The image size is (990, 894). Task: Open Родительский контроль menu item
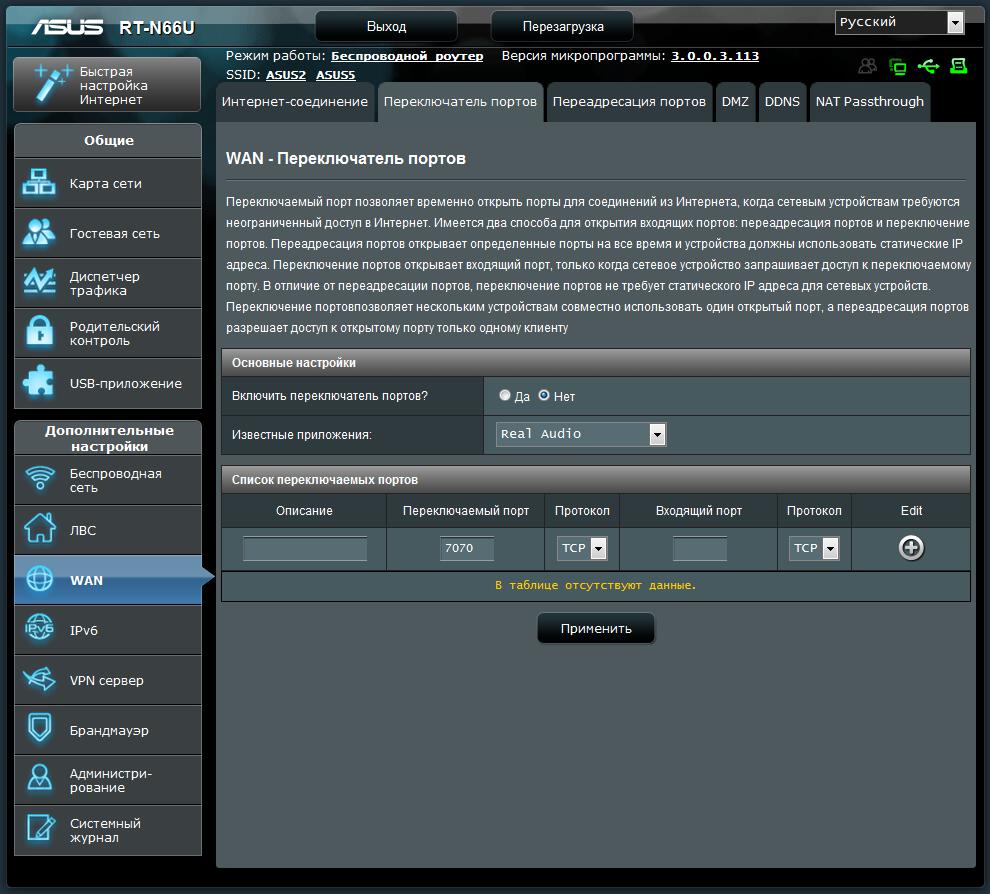[x=108, y=333]
